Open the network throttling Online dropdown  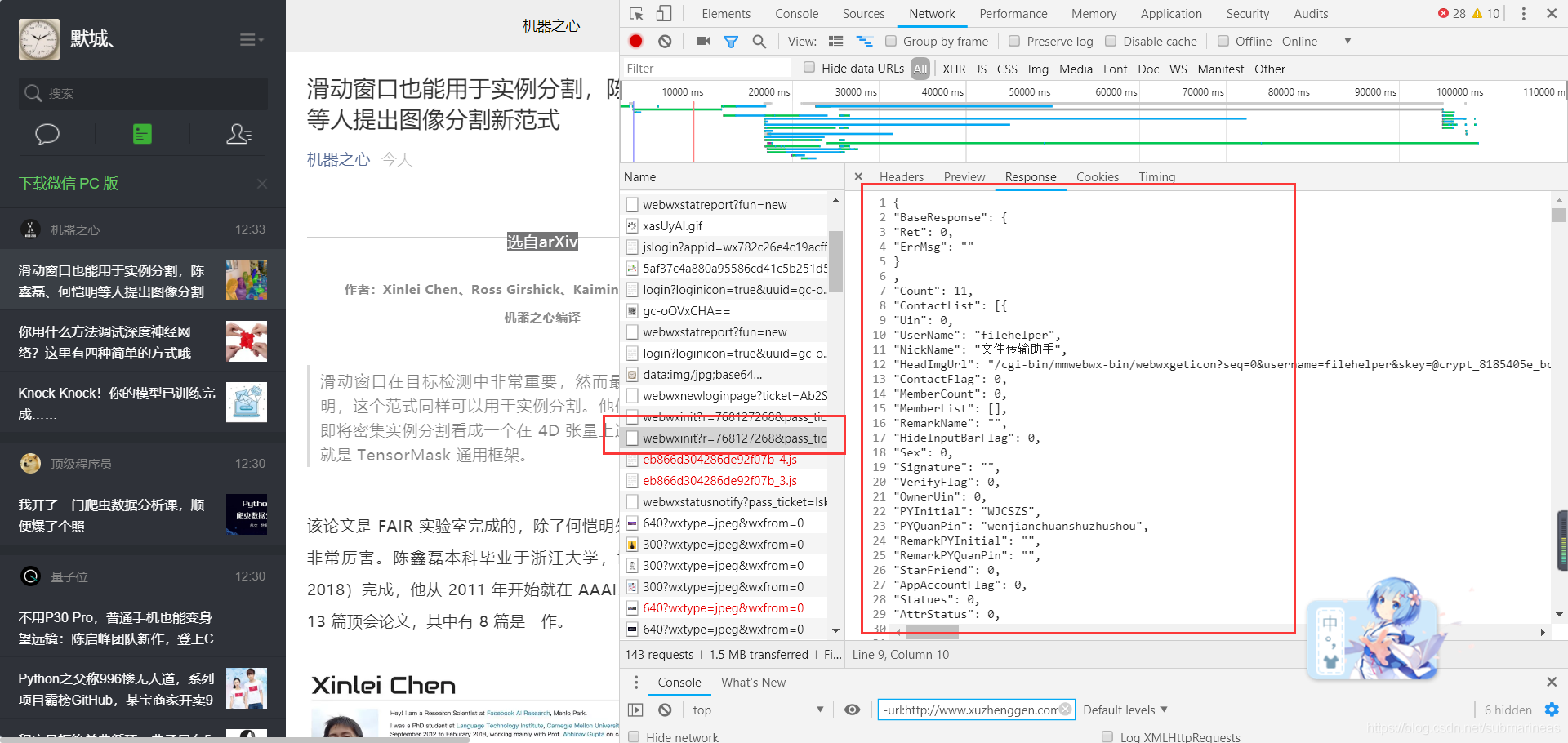pos(1316,42)
